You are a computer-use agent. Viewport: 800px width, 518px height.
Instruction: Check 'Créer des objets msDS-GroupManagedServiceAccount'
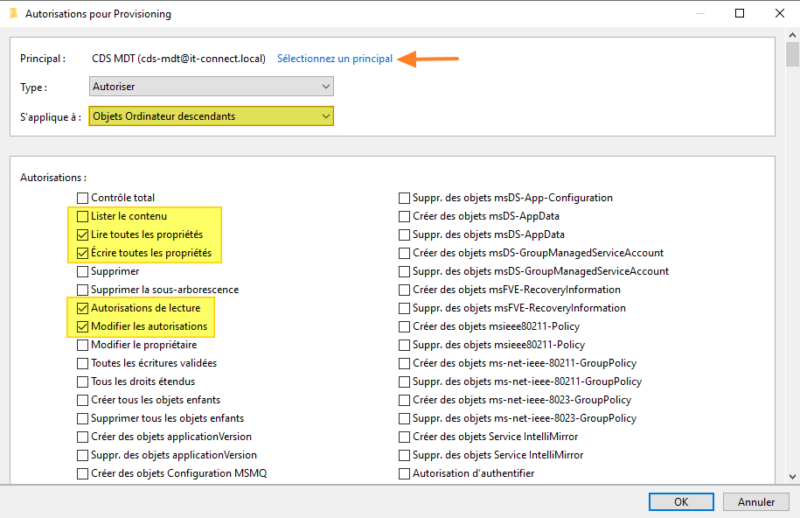point(404,253)
